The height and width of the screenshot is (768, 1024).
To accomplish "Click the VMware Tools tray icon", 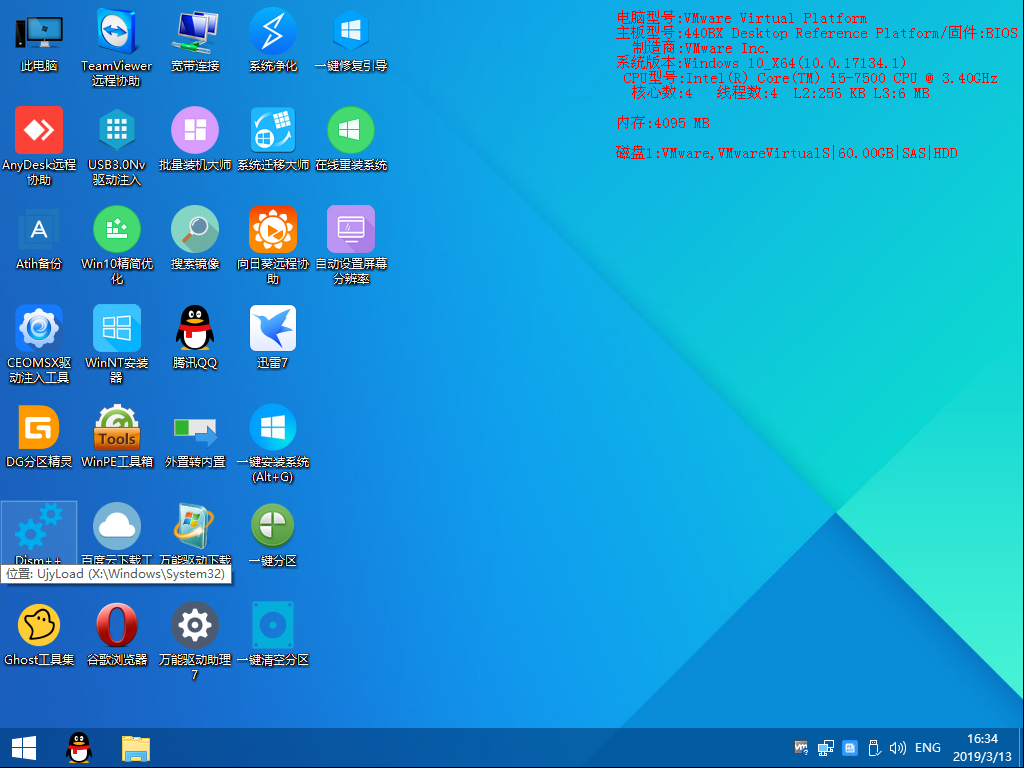I will (801, 748).
